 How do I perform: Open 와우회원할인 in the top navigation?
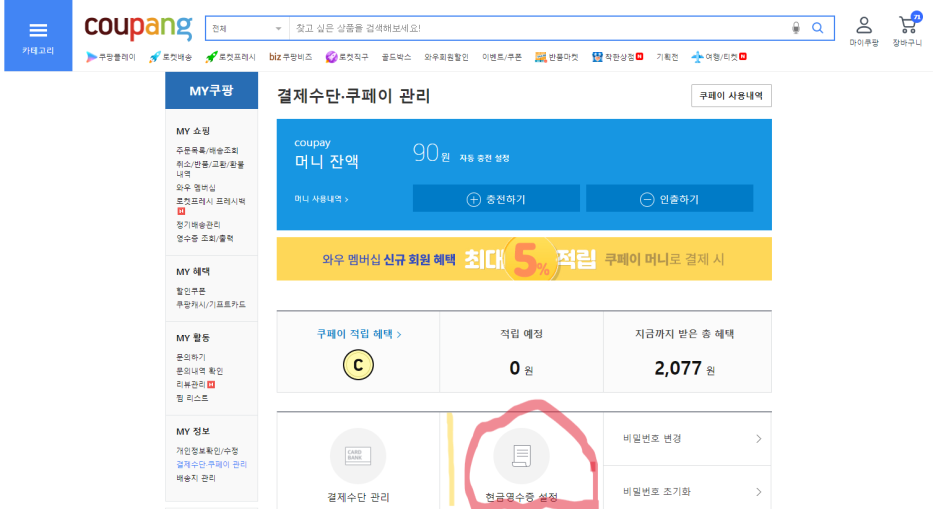(447, 57)
